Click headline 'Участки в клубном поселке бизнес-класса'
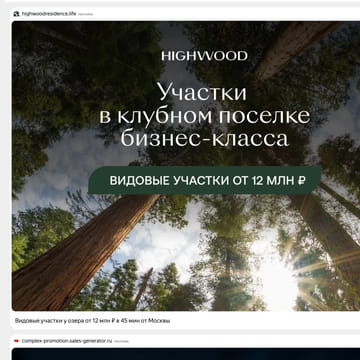The width and height of the screenshot is (360, 360). tap(204, 115)
